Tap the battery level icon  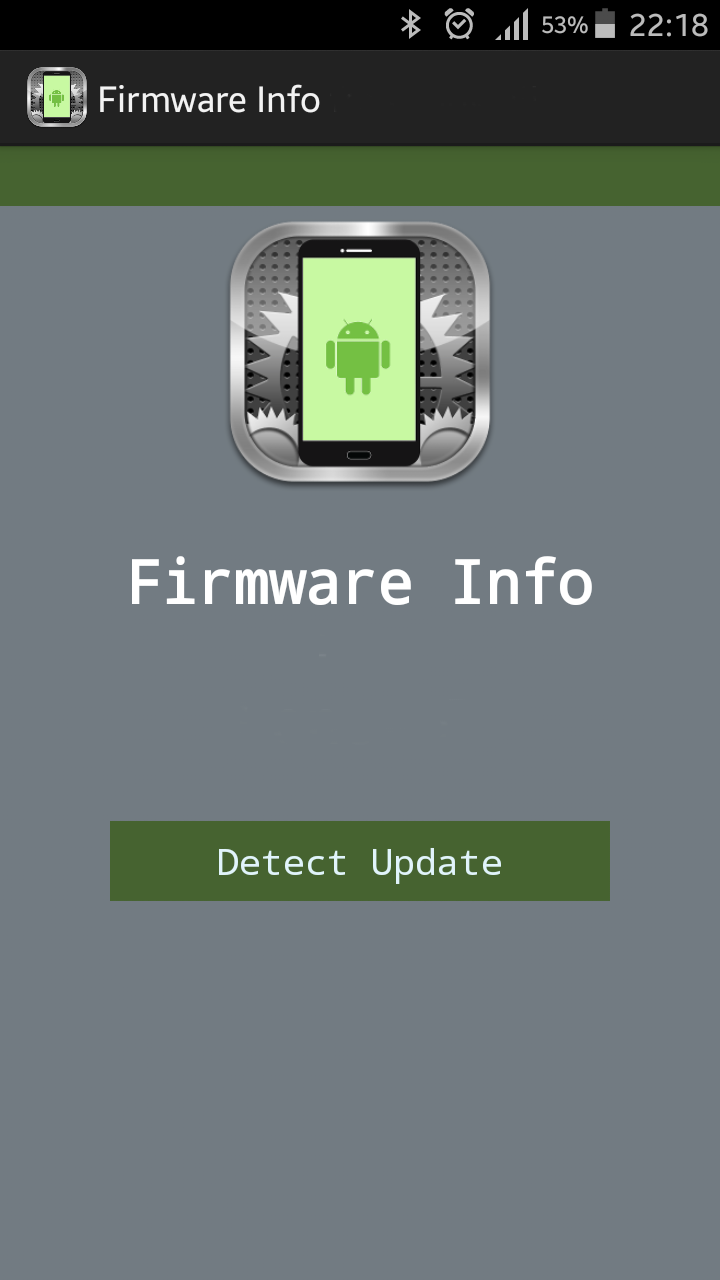coord(604,24)
